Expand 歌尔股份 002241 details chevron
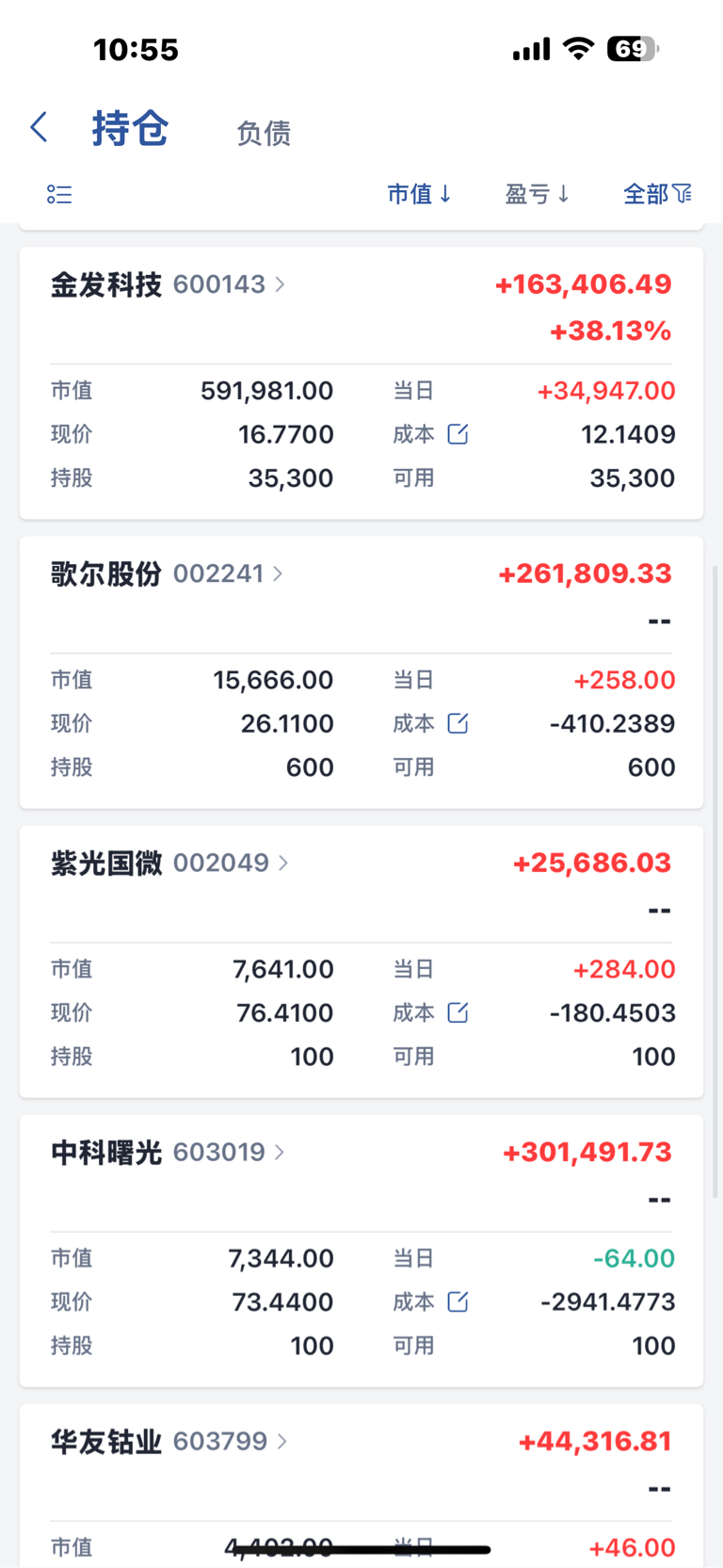 278,574
